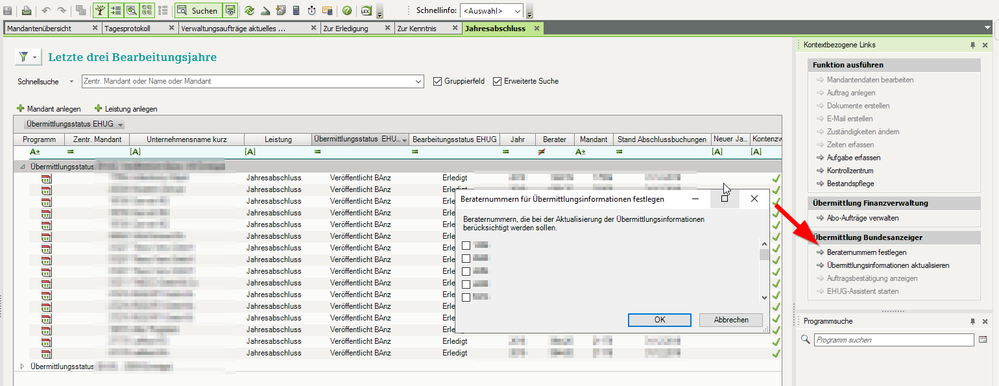This screenshot has width=999, height=386.
Task: Click the dialog scrollbar up arrow
Action: [x=765, y=245]
